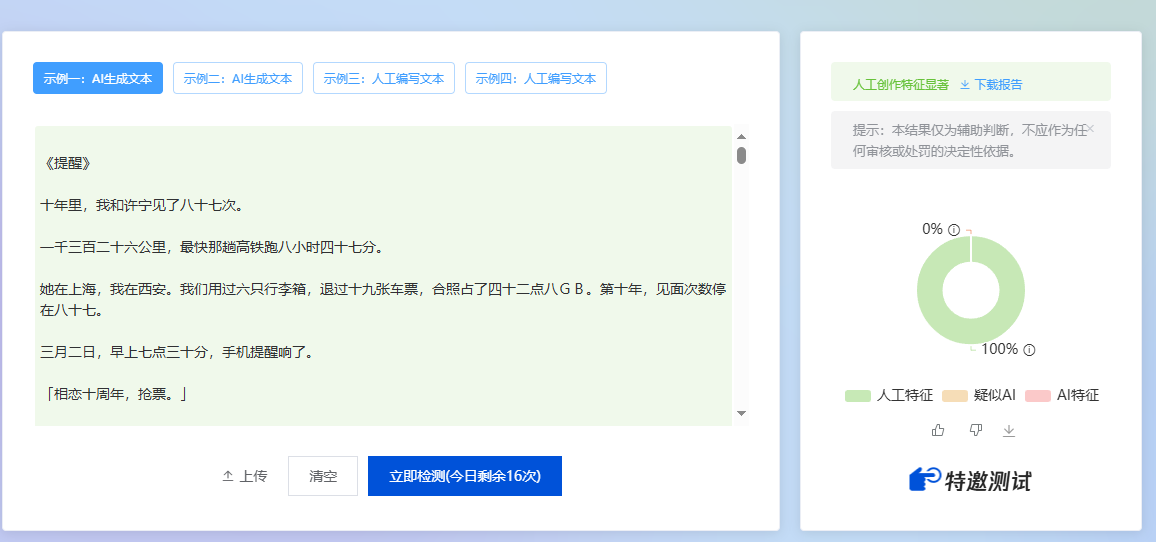Click the download icon below legend
This screenshot has height=542, width=1156.
click(x=1009, y=430)
